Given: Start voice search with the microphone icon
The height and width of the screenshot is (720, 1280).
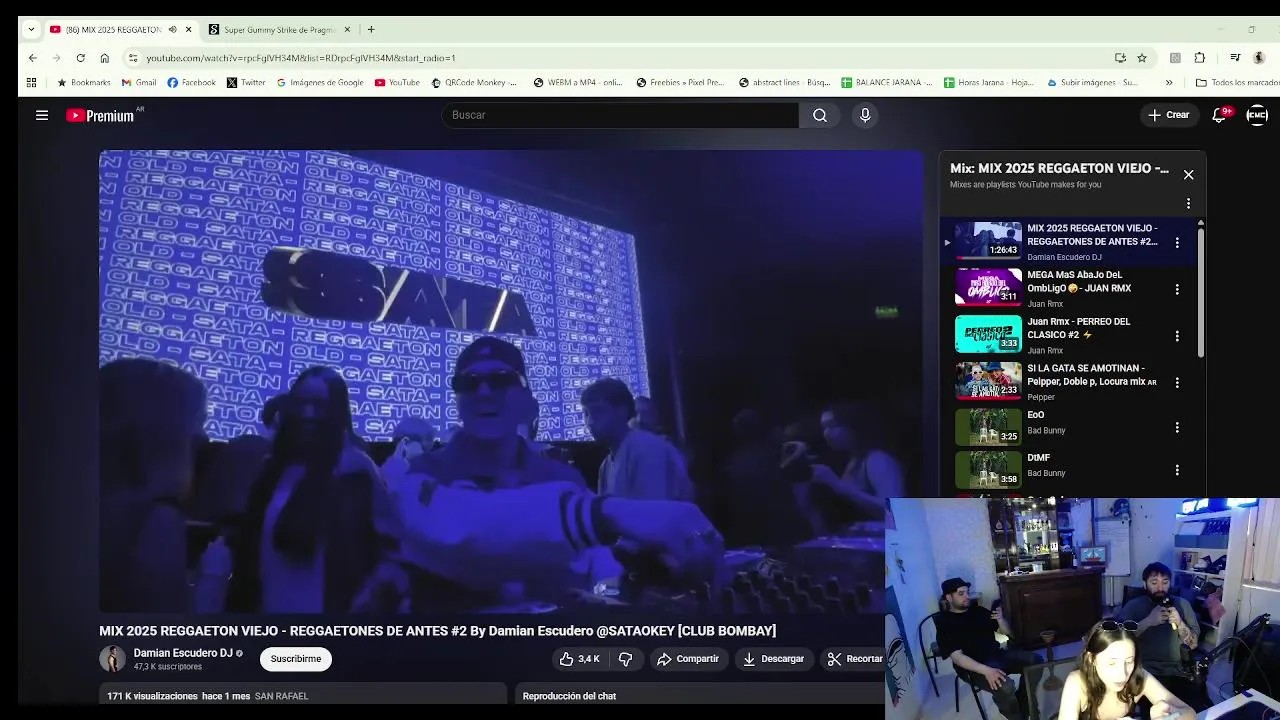Looking at the screenshot, I should point(865,115).
